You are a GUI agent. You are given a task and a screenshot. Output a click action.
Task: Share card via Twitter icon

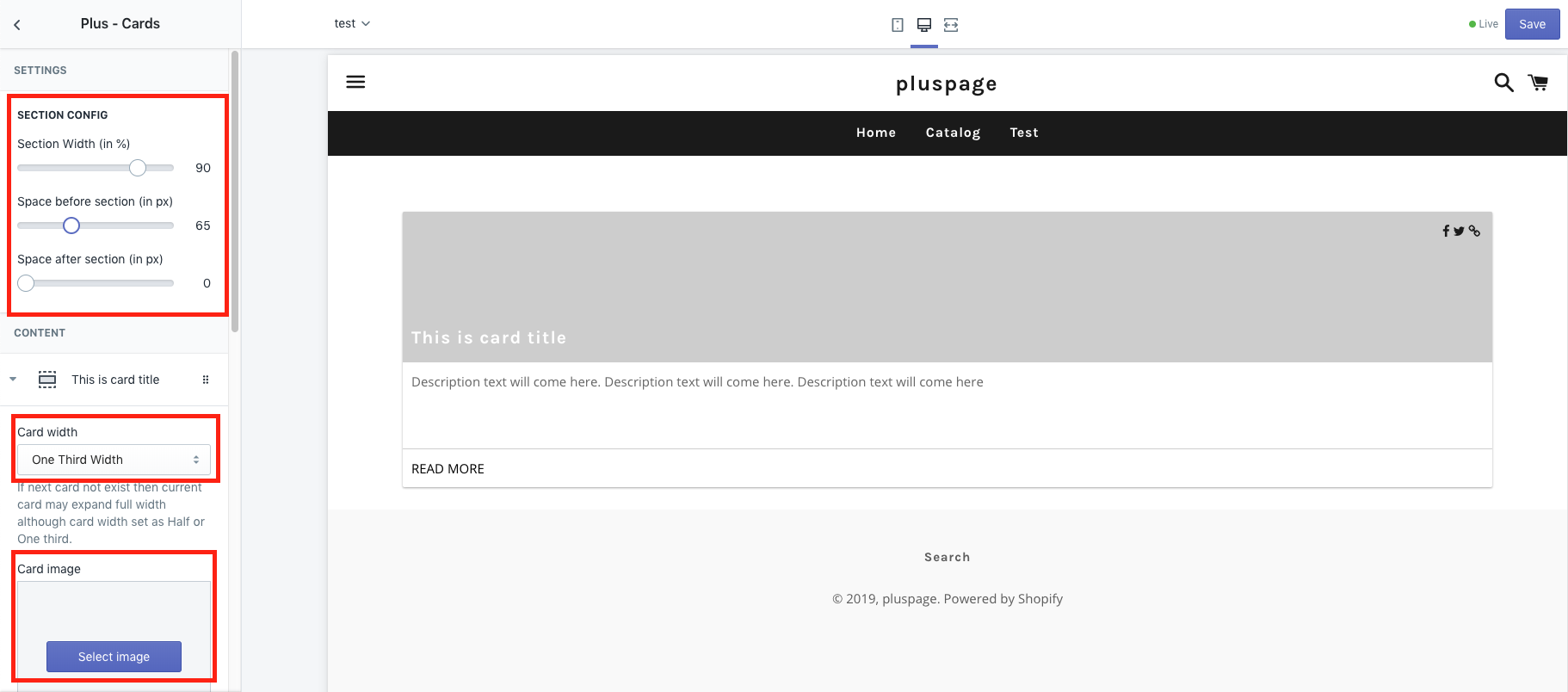tap(1459, 231)
